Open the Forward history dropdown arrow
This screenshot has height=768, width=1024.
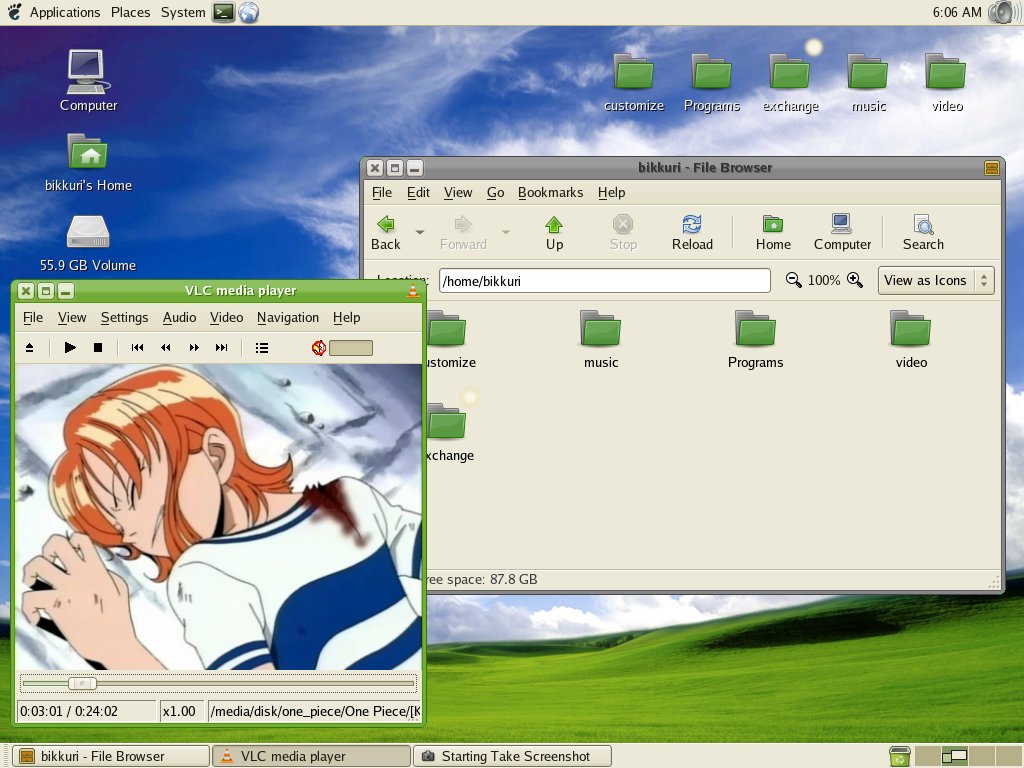[x=505, y=232]
